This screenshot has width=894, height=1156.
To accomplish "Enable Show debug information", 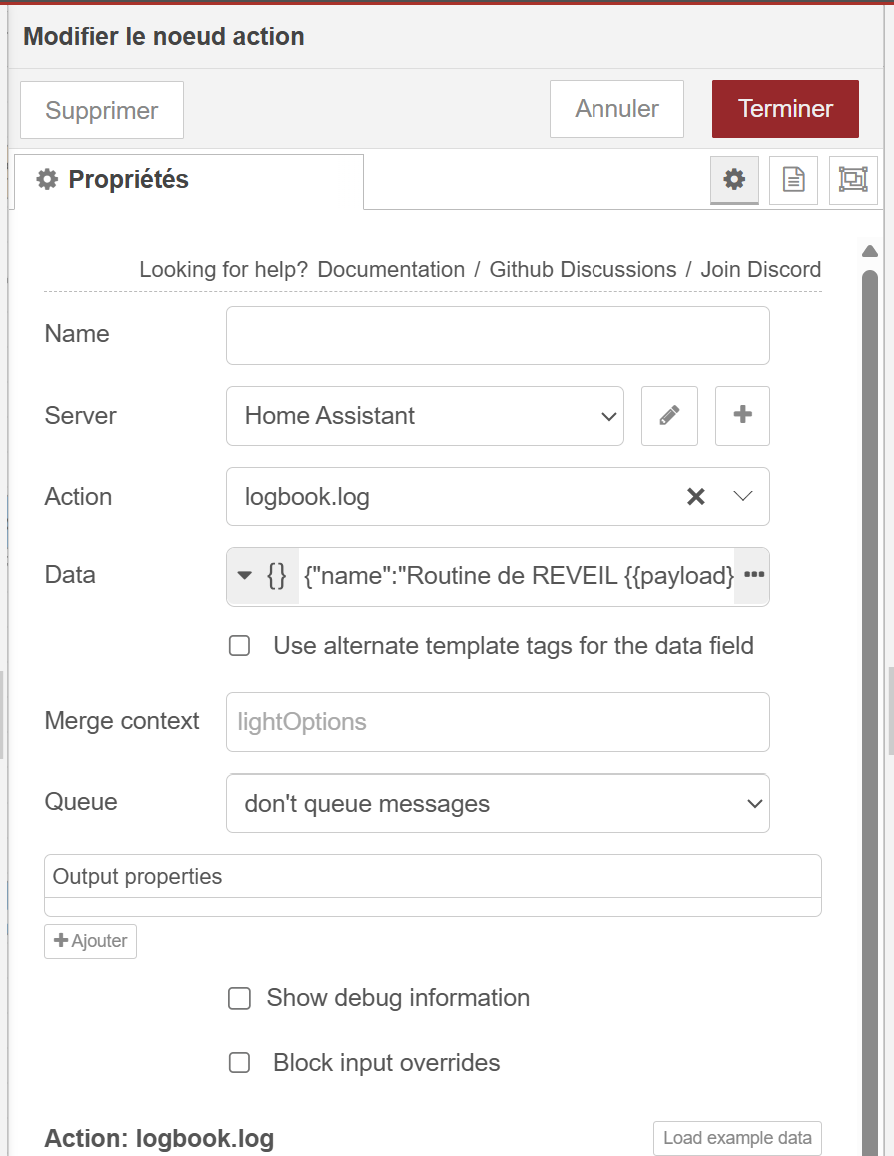I will pos(240,998).
